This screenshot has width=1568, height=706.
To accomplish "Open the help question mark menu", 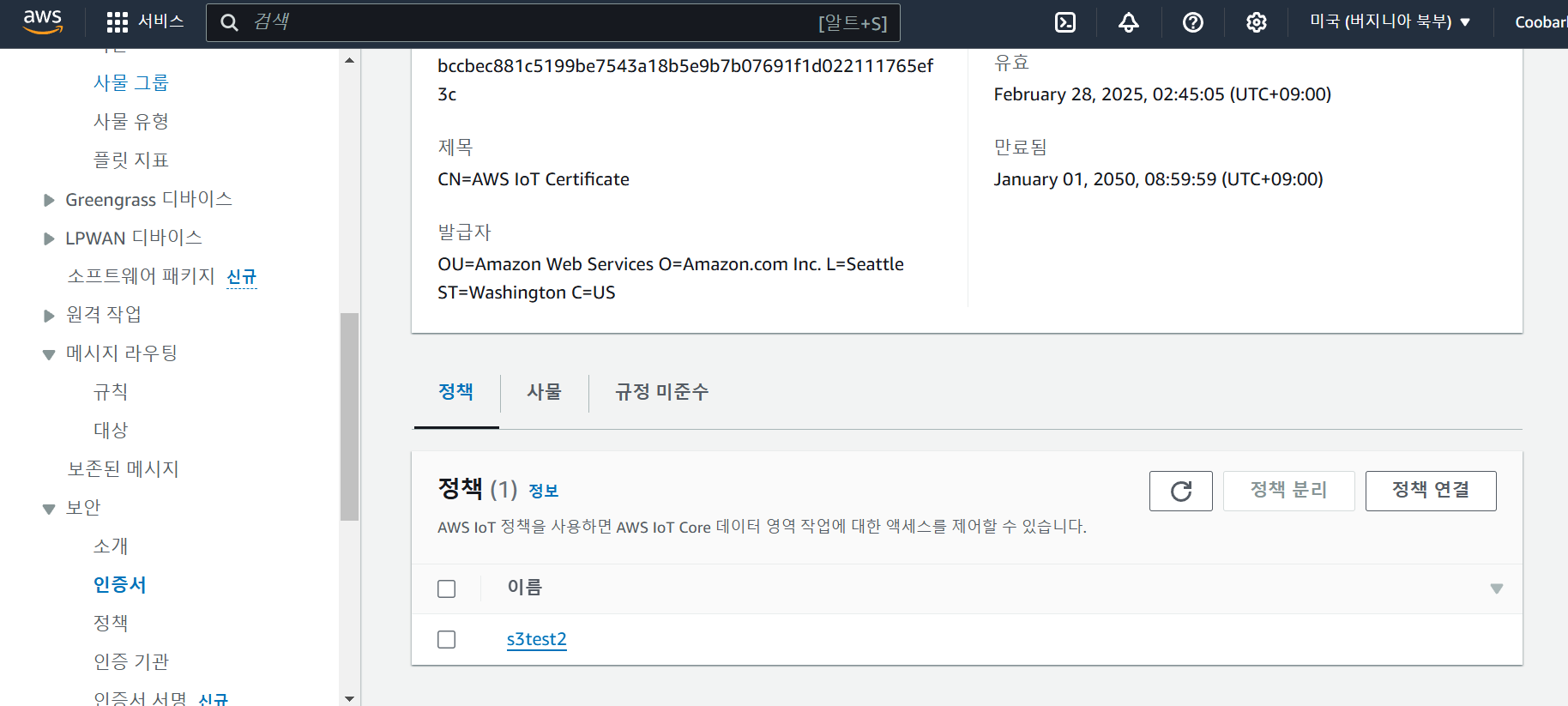I will pyautogui.click(x=1192, y=22).
